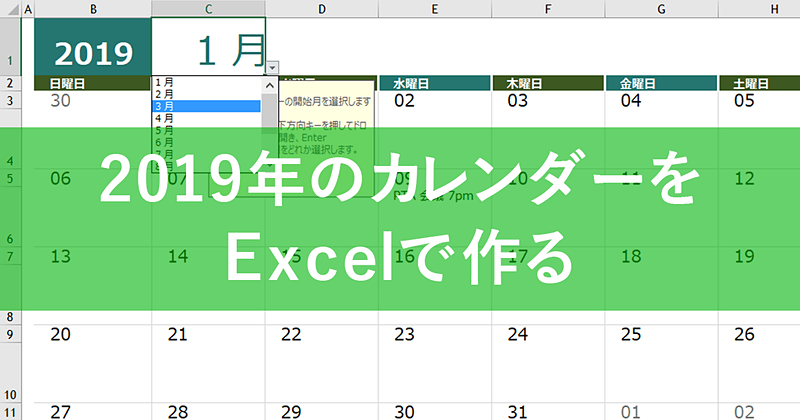Select the date cell 13

(x=93, y=256)
